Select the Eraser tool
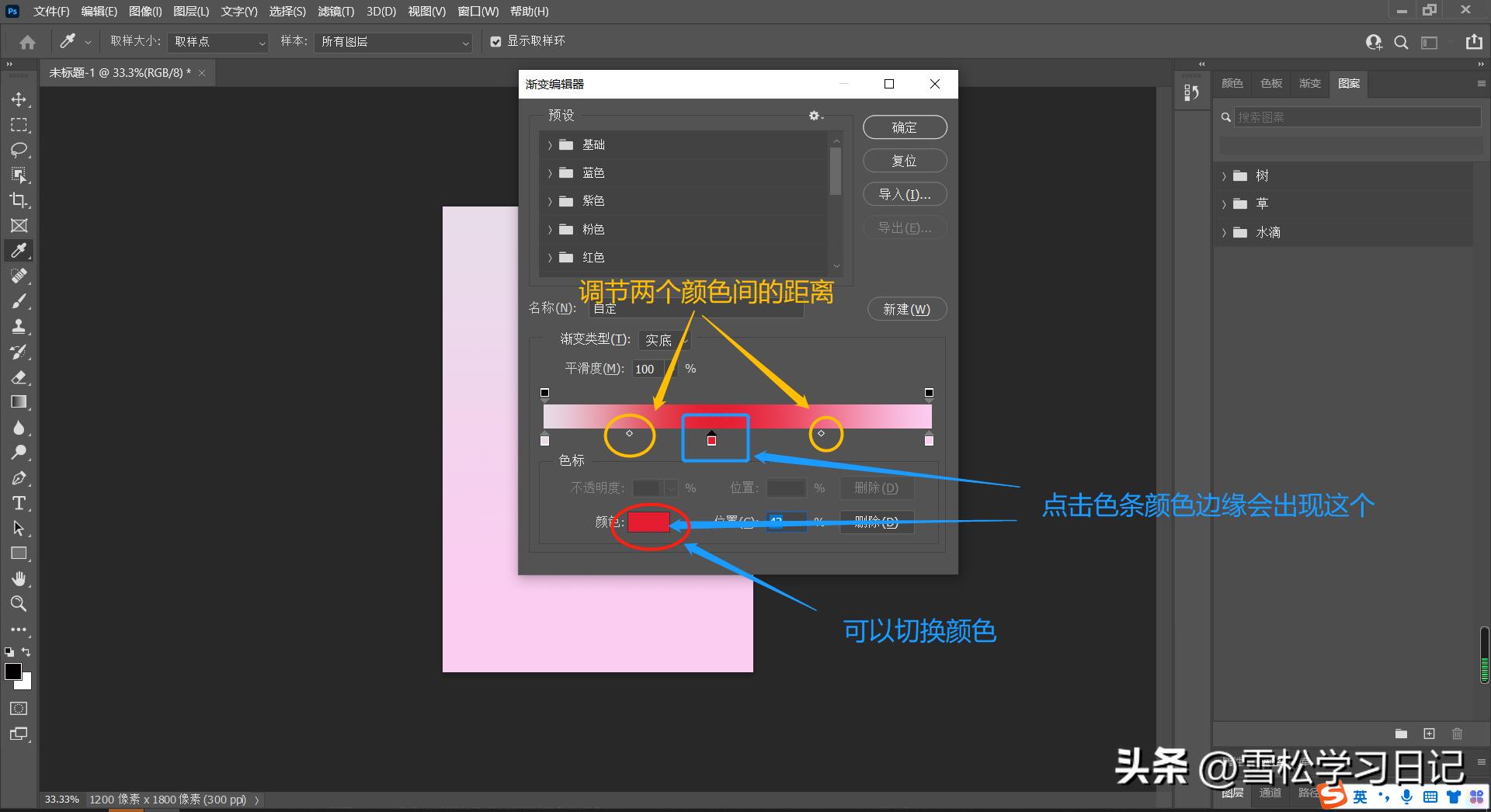 click(19, 378)
